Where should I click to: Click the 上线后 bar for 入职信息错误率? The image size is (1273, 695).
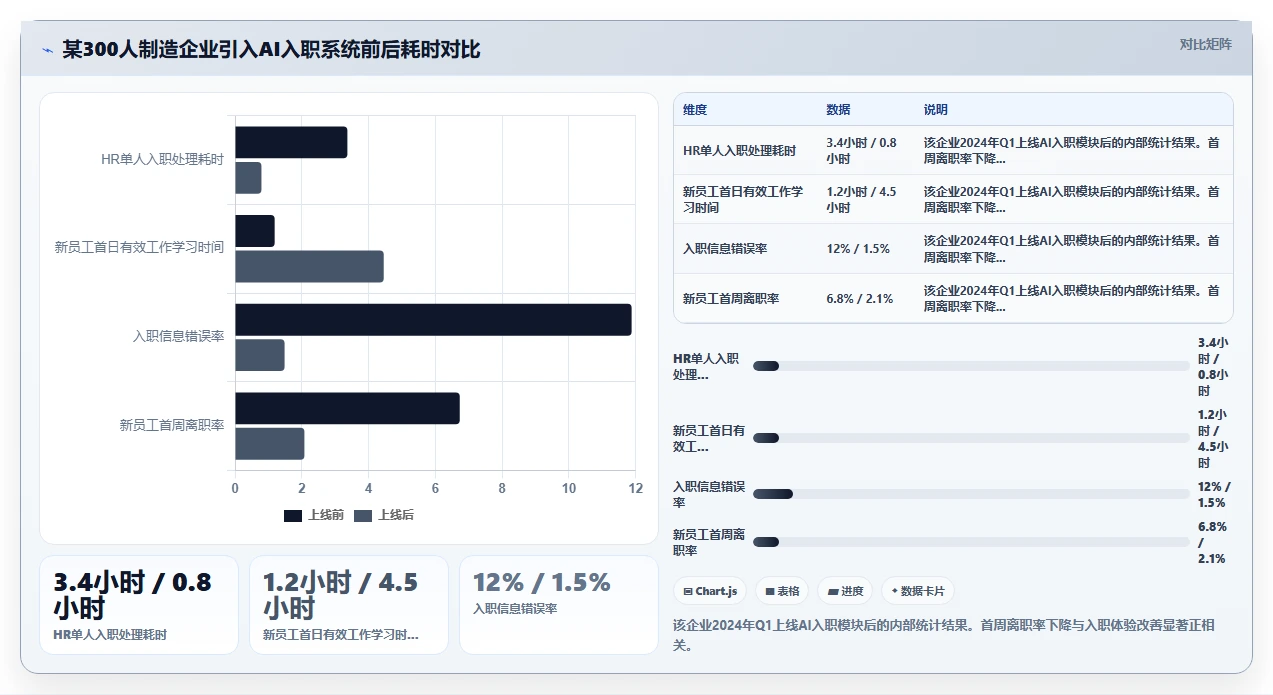click(260, 355)
